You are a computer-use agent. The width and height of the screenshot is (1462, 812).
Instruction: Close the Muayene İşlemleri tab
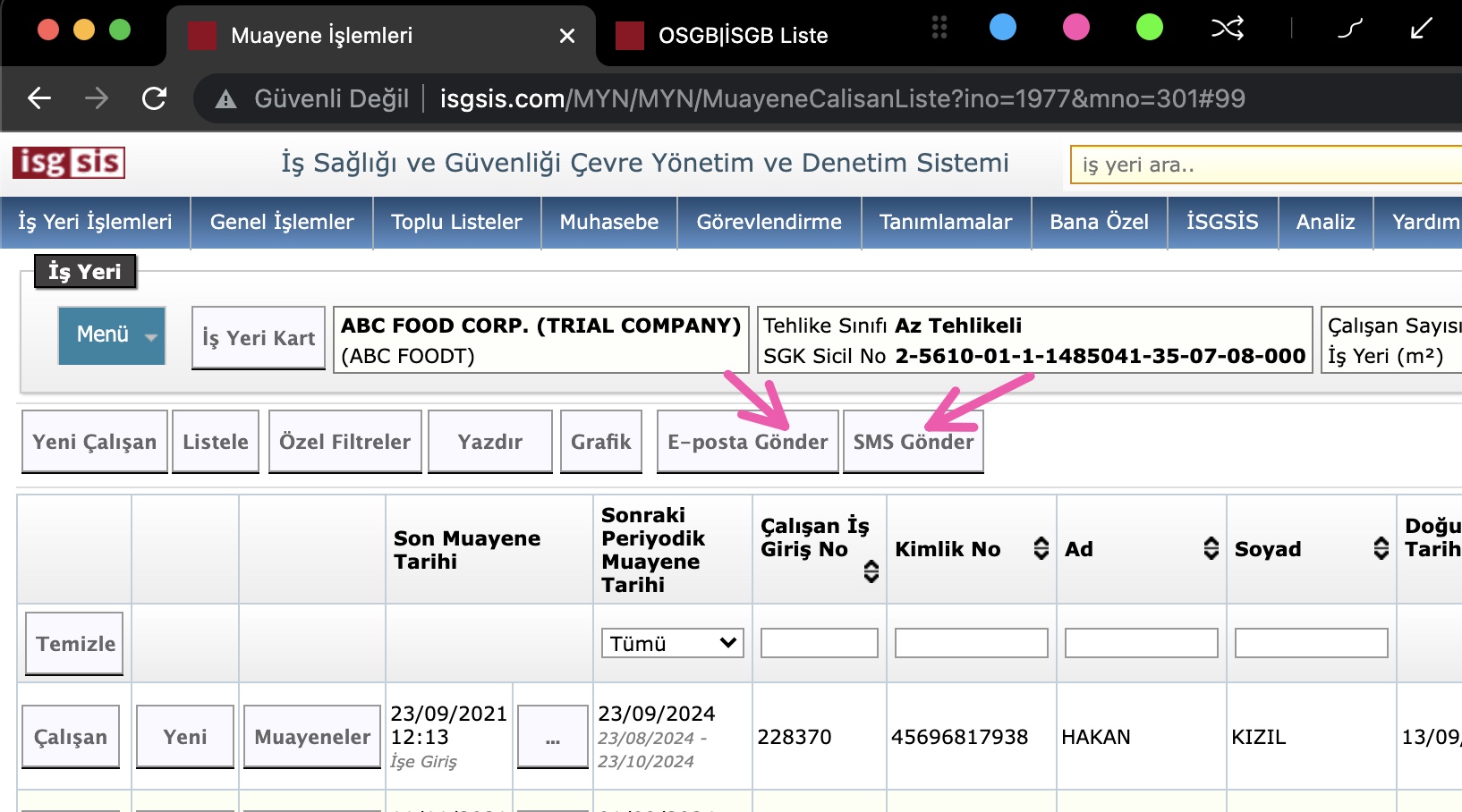click(x=566, y=36)
